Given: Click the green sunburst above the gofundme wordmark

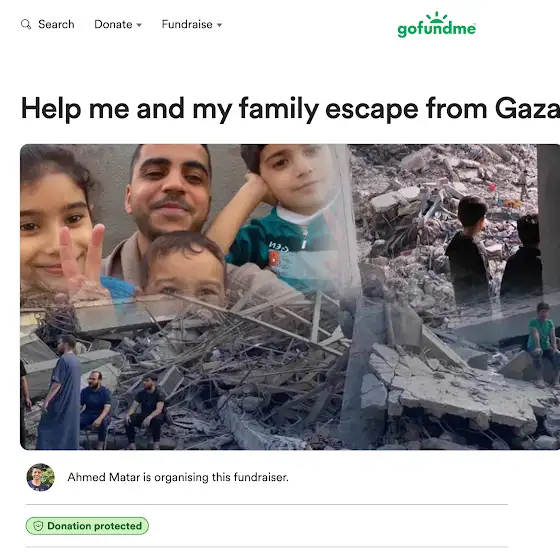Looking at the screenshot, I should (x=436, y=17).
